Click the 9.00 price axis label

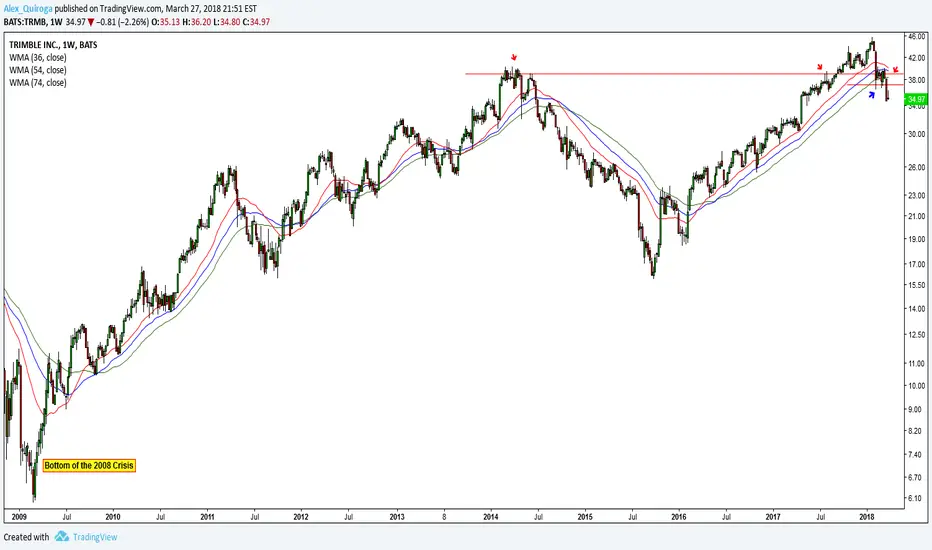[x=917, y=409]
